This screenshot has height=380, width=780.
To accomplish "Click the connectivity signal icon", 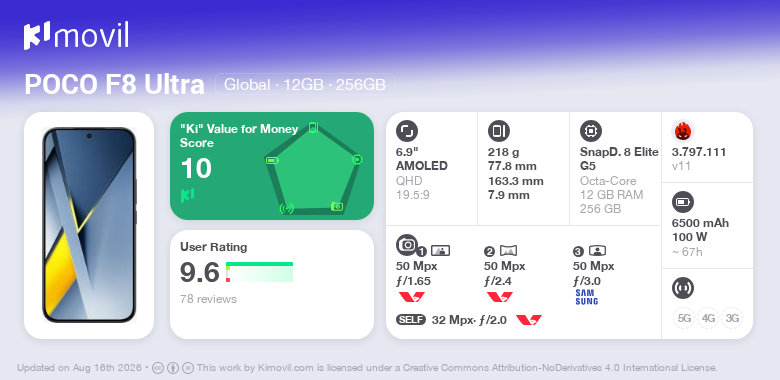I will point(683,288).
